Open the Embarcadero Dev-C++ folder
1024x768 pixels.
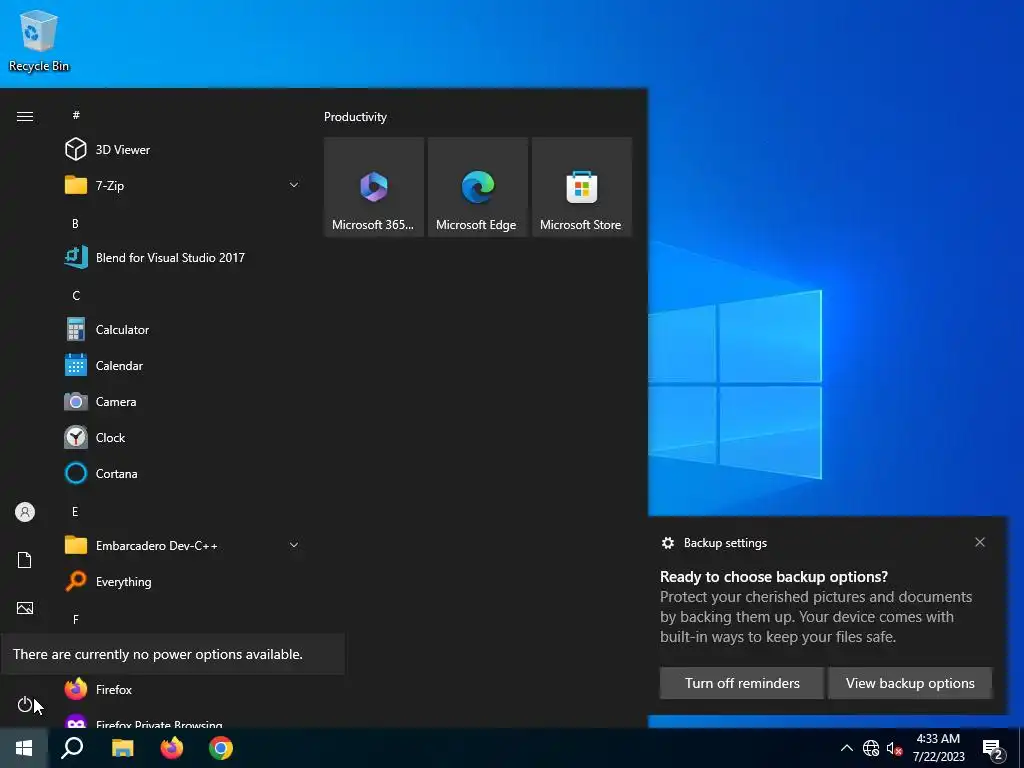point(183,545)
